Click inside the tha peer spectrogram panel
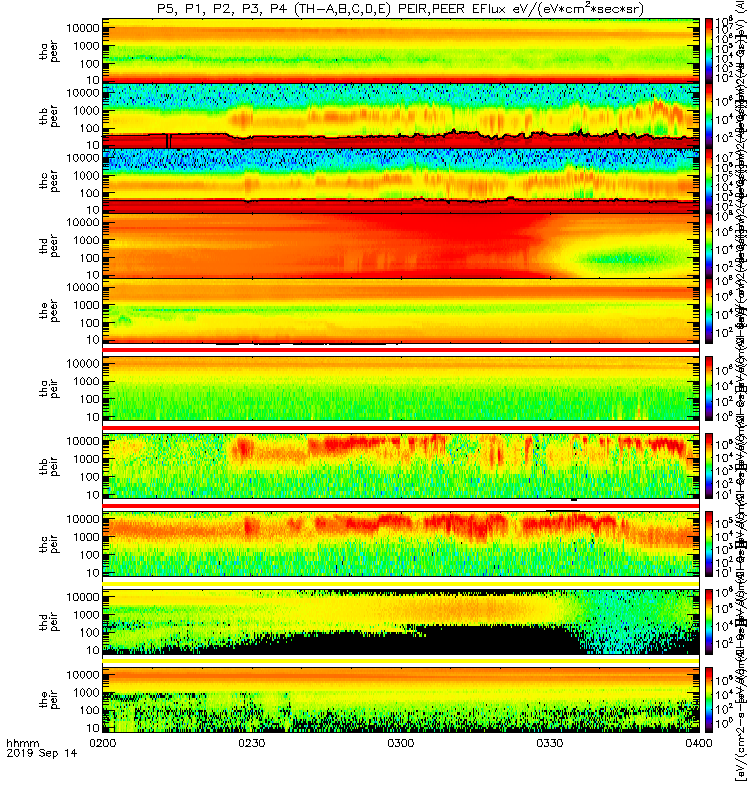The width and height of the screenshot is (750, 800). [x=401, y=51]
